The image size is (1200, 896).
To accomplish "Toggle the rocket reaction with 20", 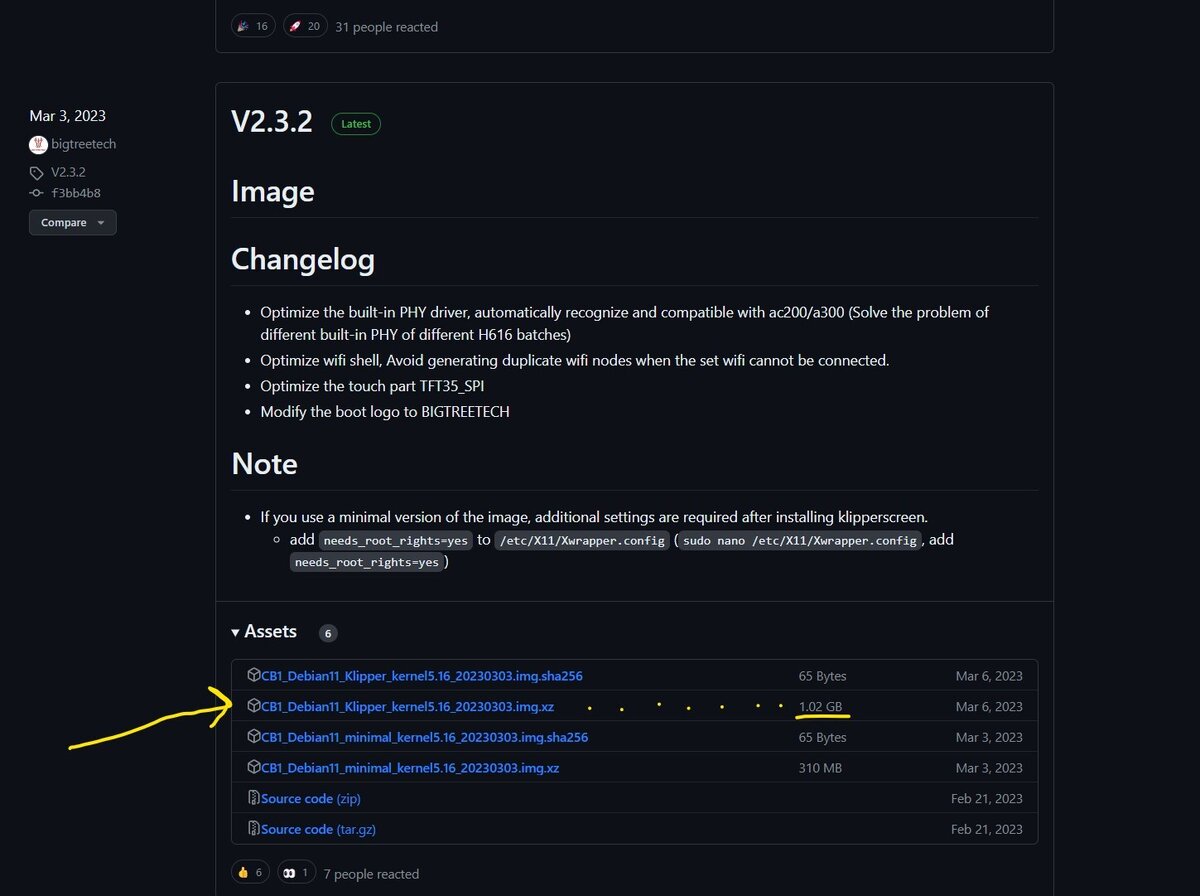I will pos(304,26).
